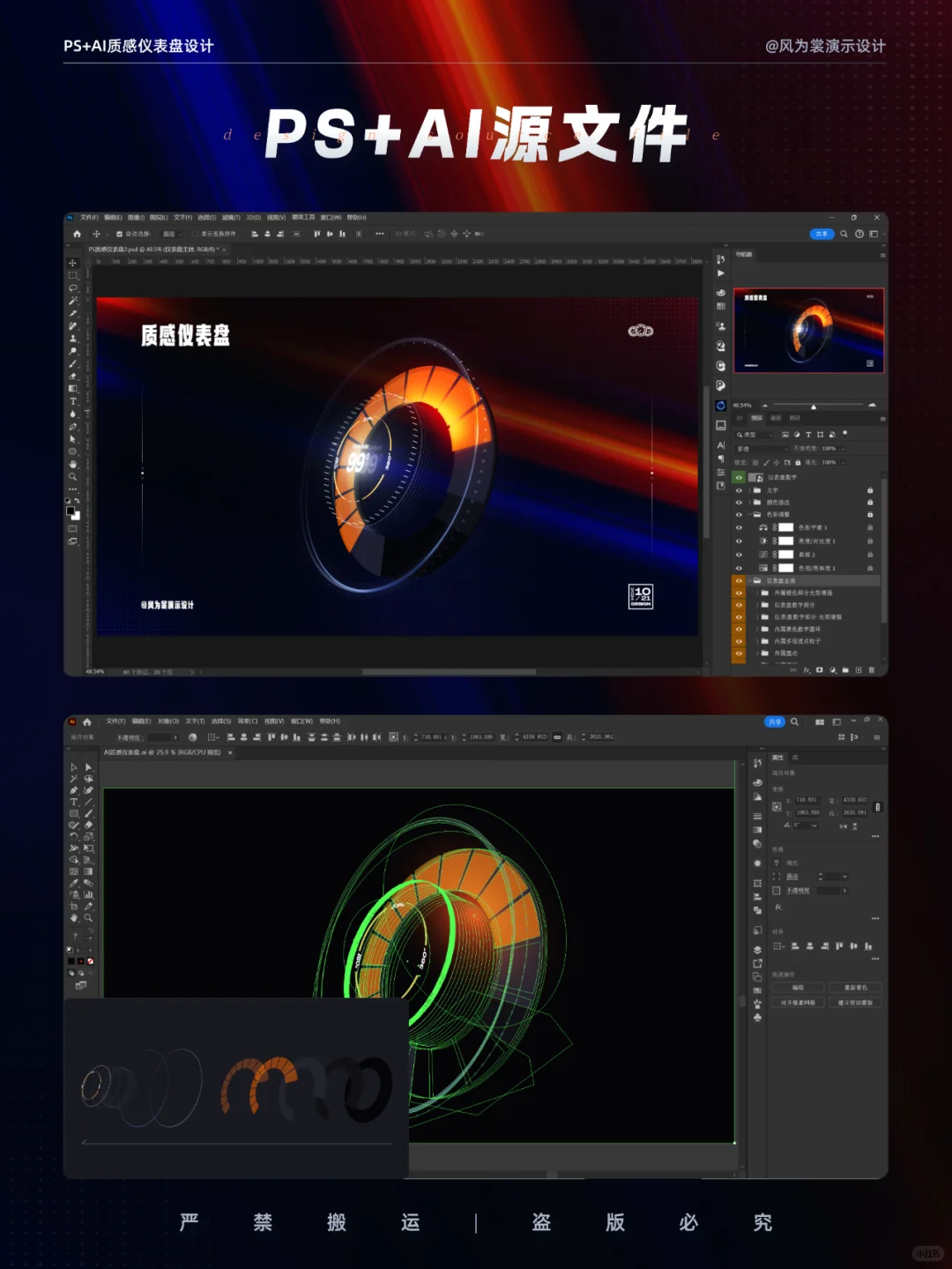
Task: Open the 图层 auto-select dropdown in options bar
Action: (x=173, y=234)
